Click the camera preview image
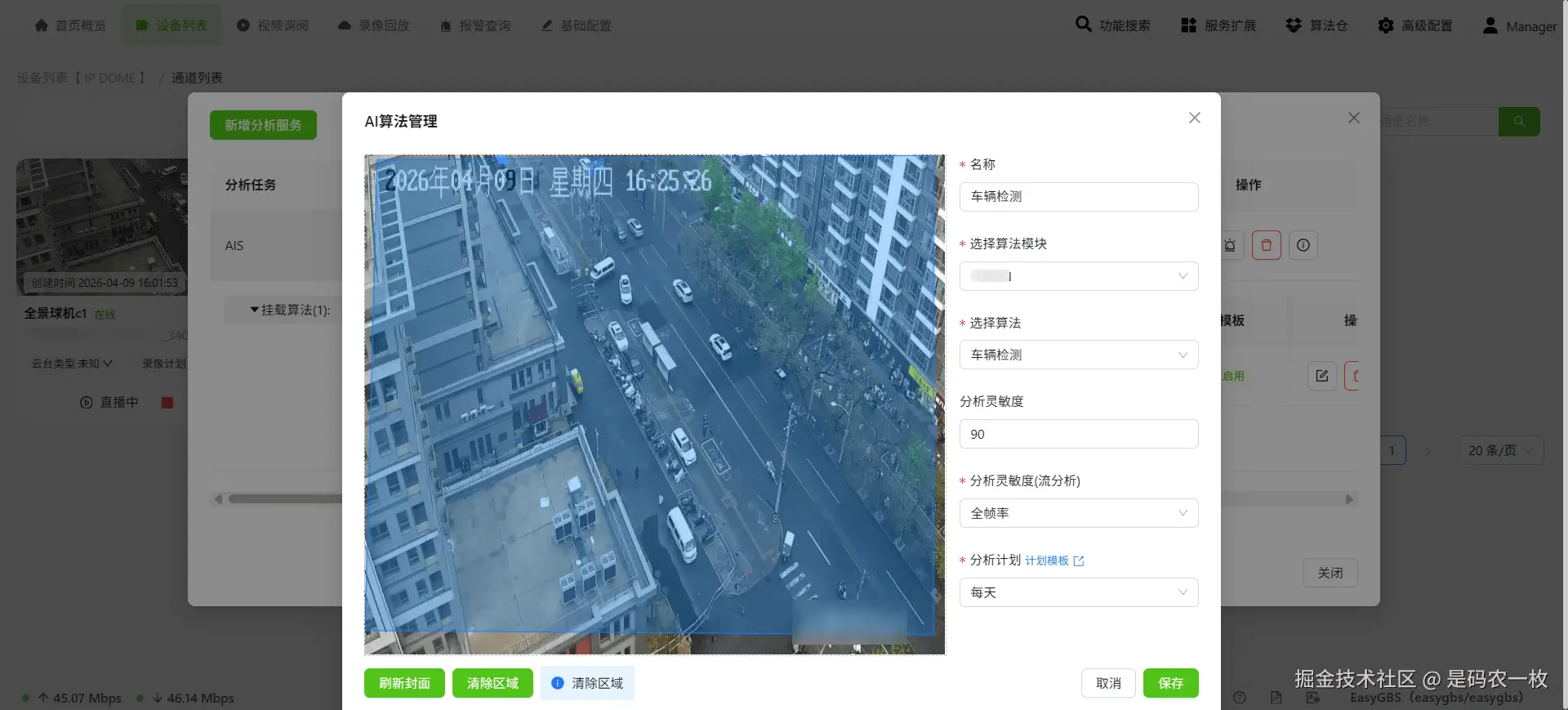This screenshot has height=710, width=1568. tap(654, 404)
